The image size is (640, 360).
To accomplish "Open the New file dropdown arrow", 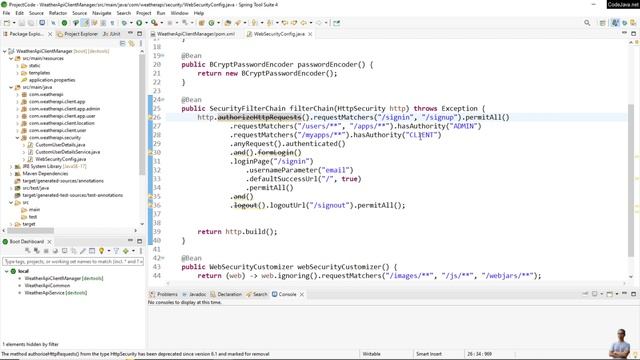I will (14, 23).
